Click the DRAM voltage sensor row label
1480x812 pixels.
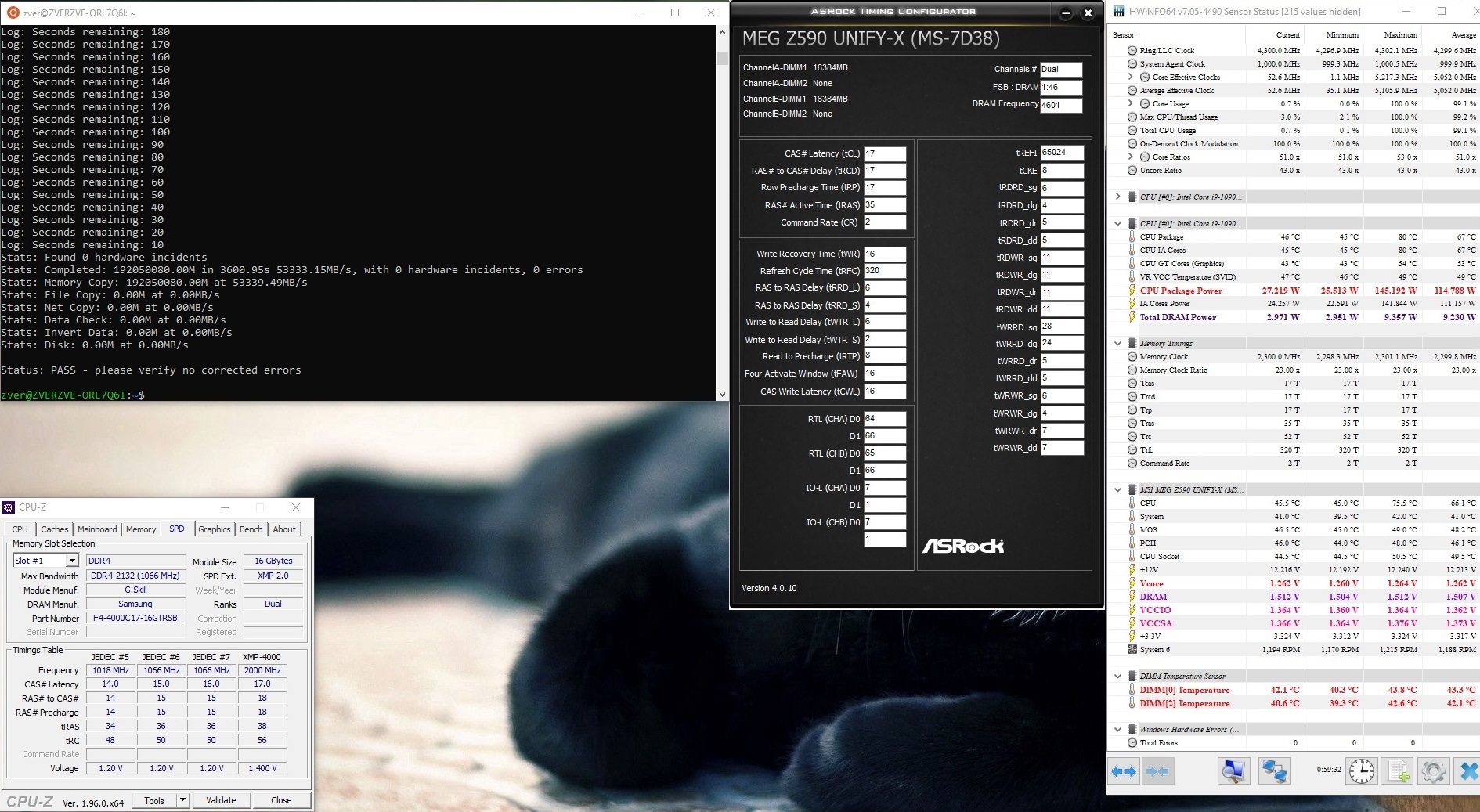pos(1153,597)
